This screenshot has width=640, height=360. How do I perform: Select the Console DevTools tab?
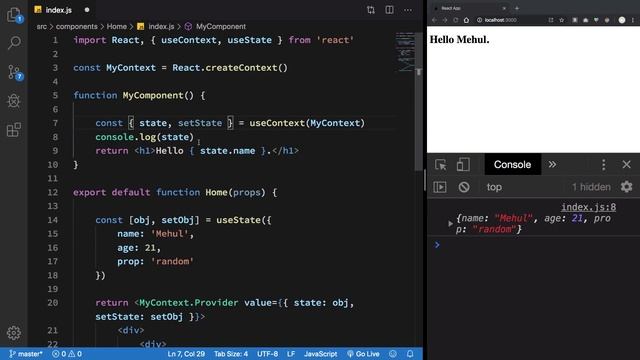(x=512, y=164)
